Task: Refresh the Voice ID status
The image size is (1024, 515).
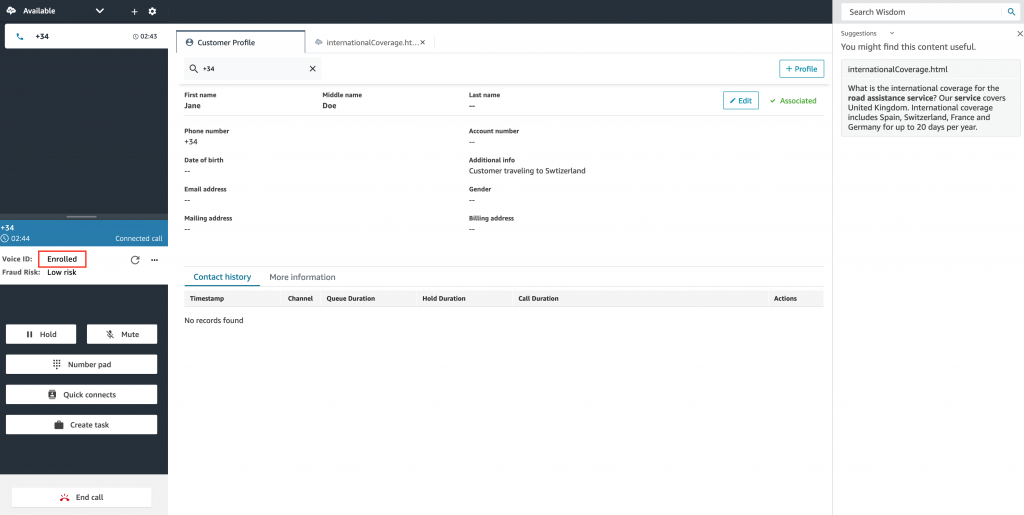Action: click(135, 260)
